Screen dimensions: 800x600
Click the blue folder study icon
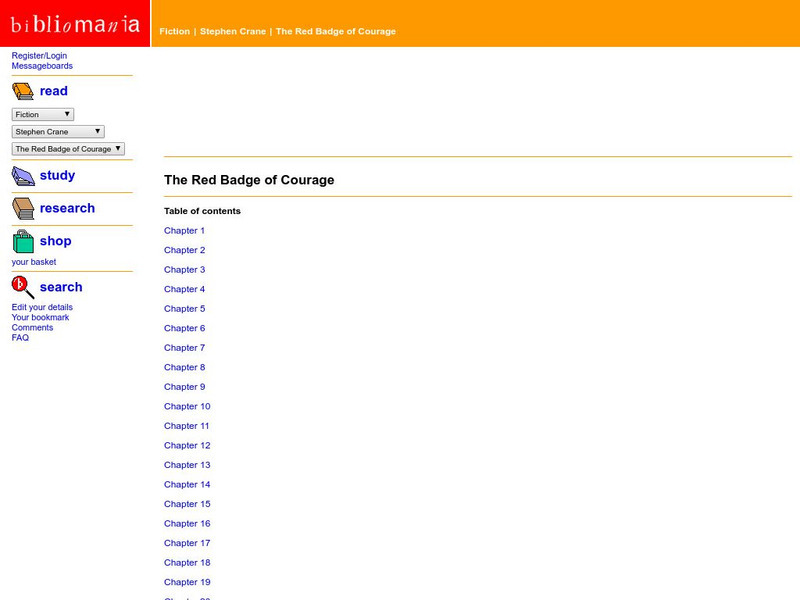[x=23, y=176]
